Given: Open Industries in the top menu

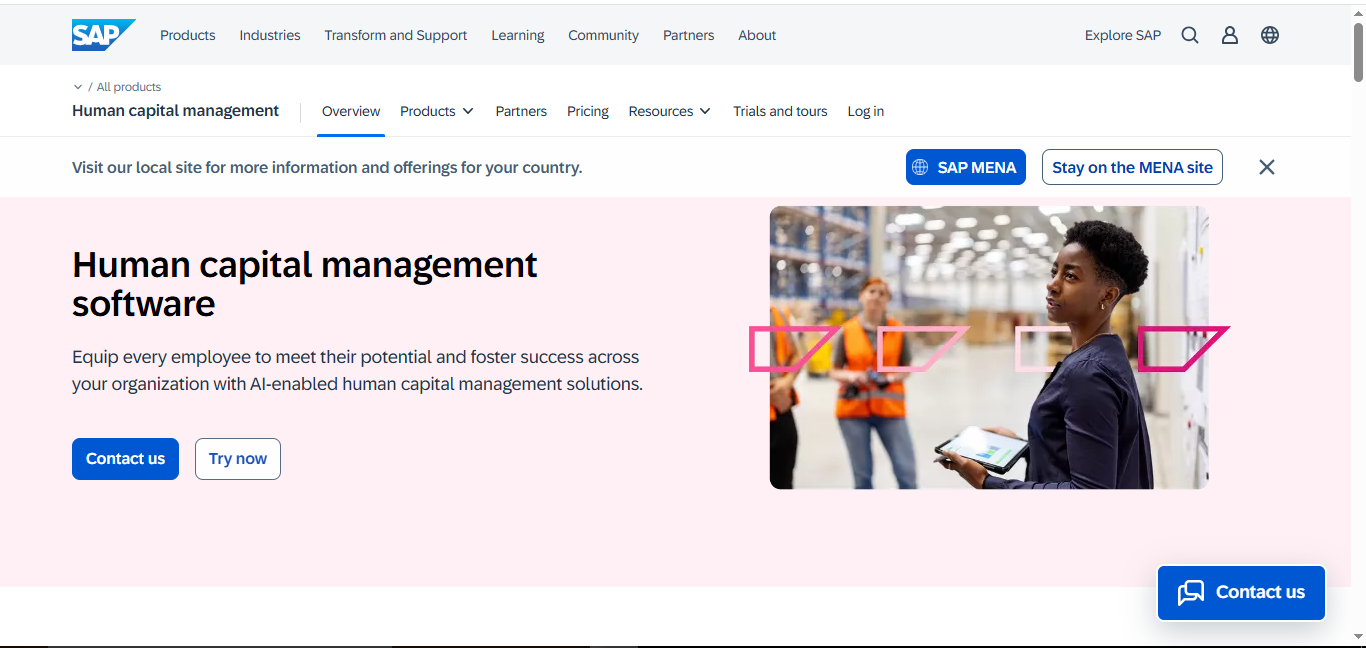Looking at the screenshot, I should [269, 35].
